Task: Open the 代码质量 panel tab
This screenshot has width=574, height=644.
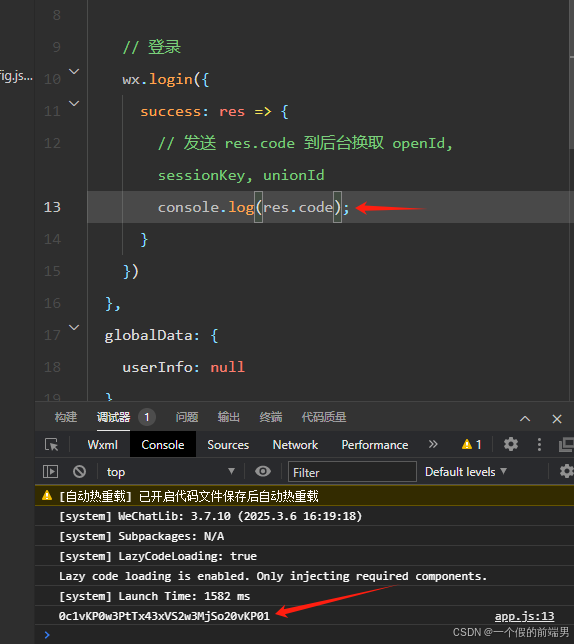Action: [324, 417]
